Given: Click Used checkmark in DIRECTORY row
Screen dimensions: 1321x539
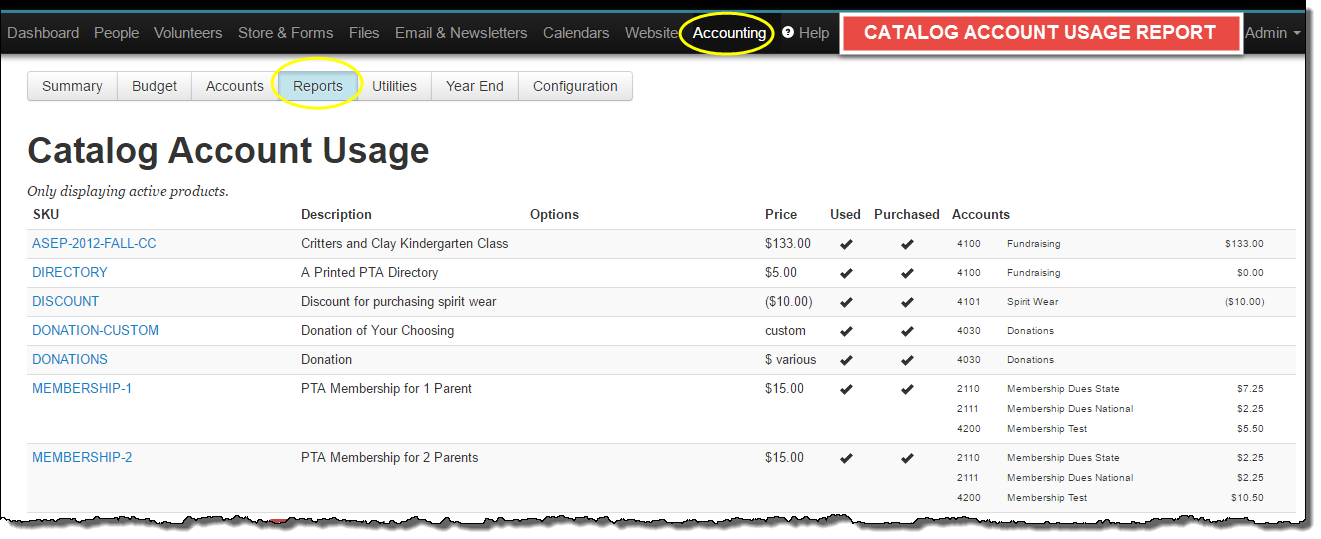Looking at the screenshot, I should tap(846, 273).
